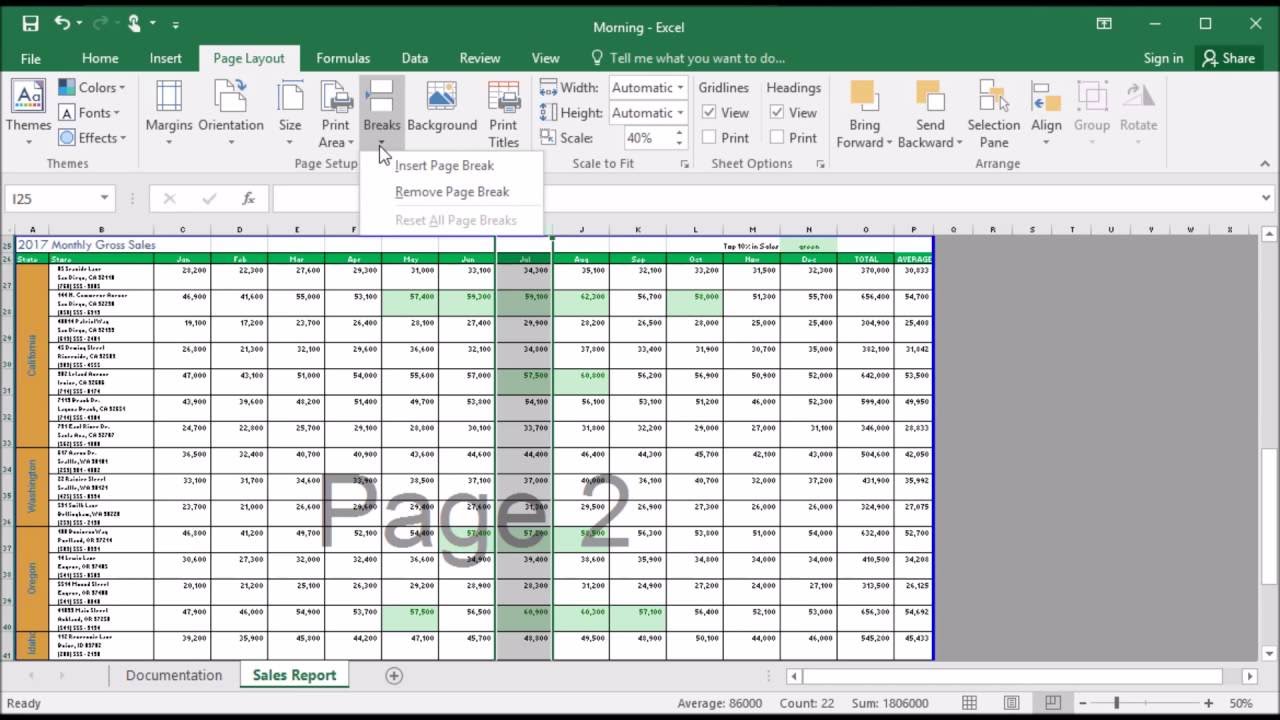The image size is (1280, 720).
Task: Open the Documentation sheet tab
Action: point(174,676)
